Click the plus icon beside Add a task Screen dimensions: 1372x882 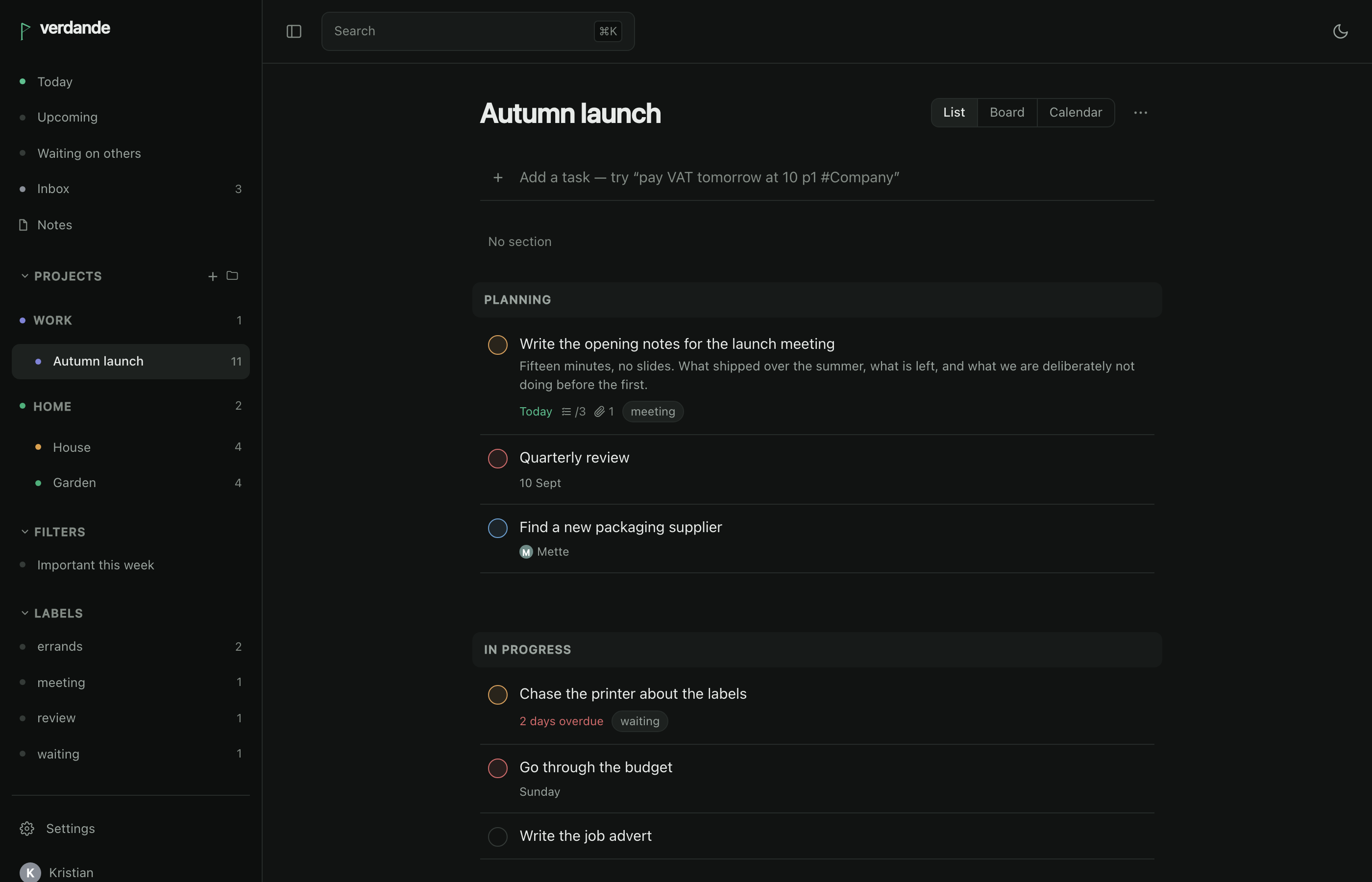coord(498,177)
